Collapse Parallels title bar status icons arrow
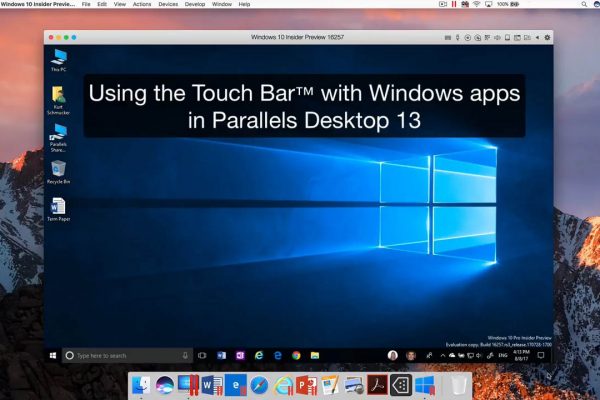600x400 pixels. (537, 38)
